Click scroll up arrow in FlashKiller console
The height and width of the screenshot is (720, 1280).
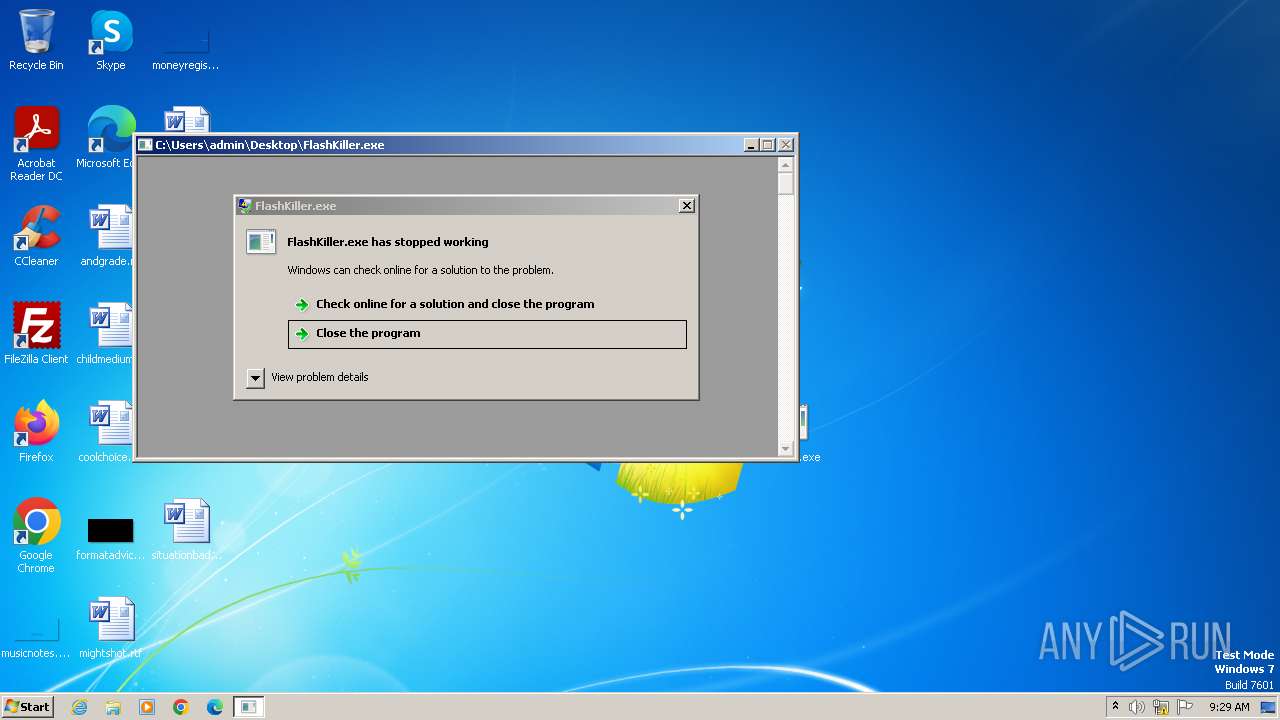click(x=785, y=165)
